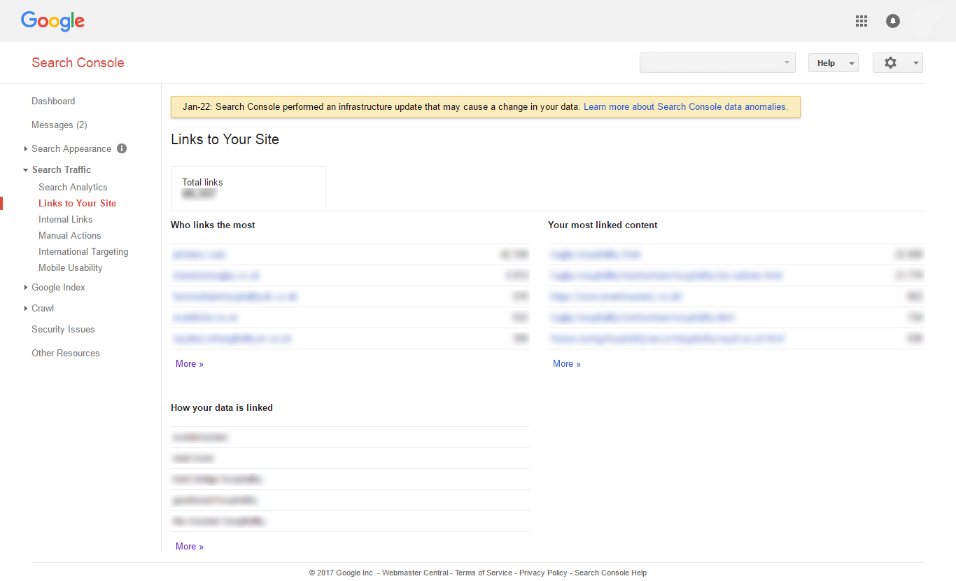The image size is (956, 581).
Task: Collapse the Search Traffic section arrow
Action: coord(25,170)
